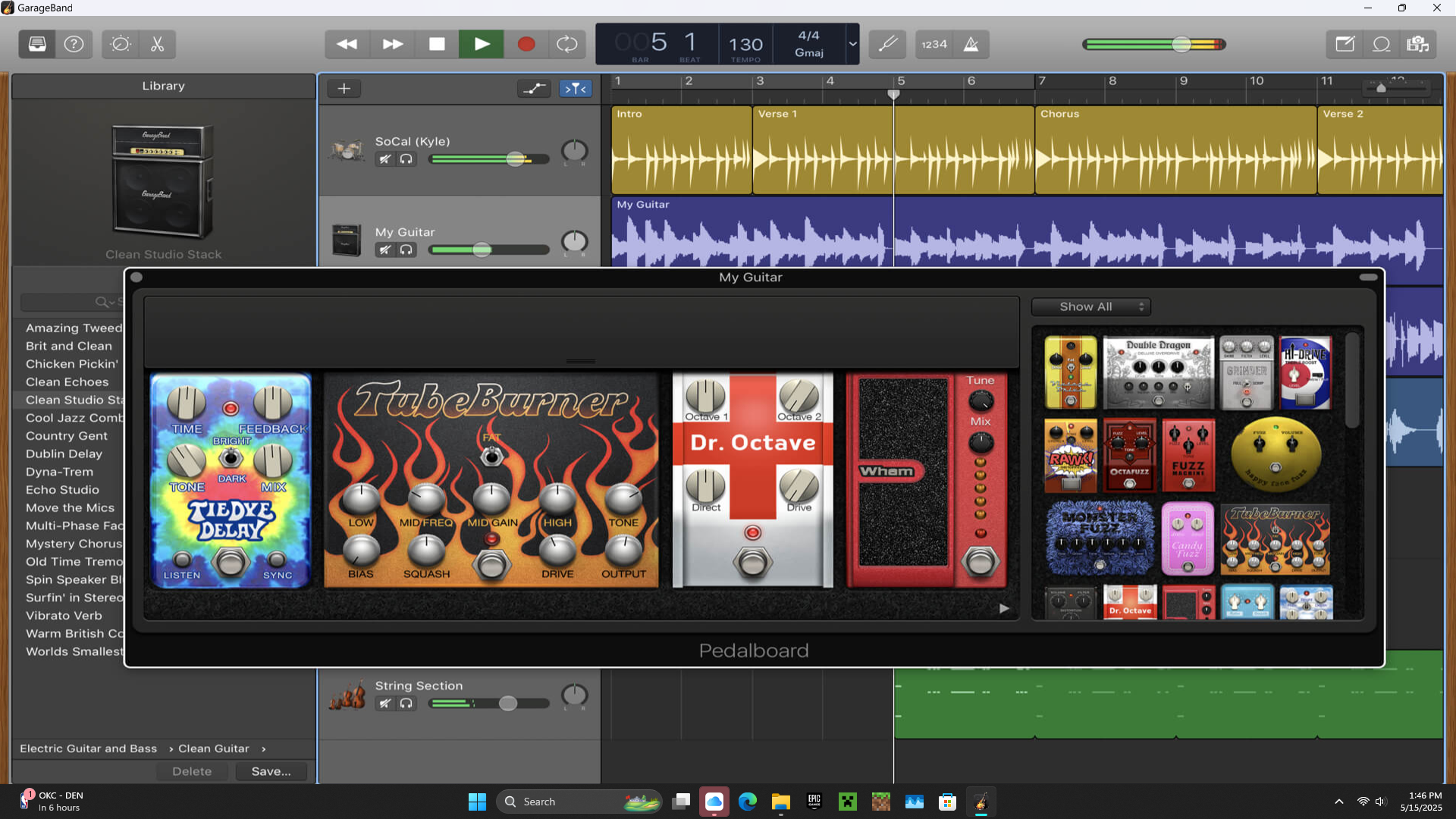
Task: Select Echo Studio patch
Action: point(62,490)
